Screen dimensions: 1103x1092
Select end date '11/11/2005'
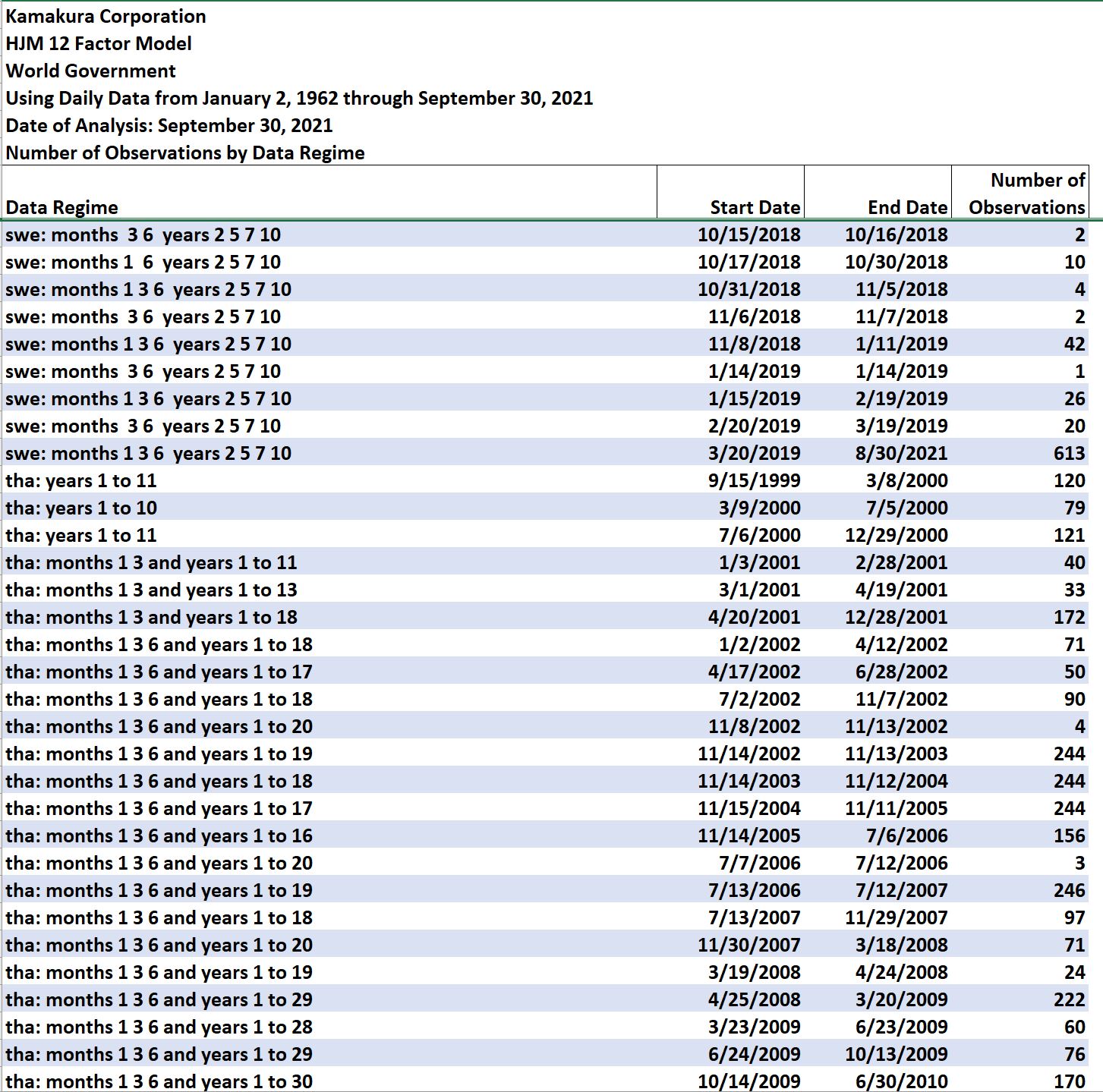896,809
